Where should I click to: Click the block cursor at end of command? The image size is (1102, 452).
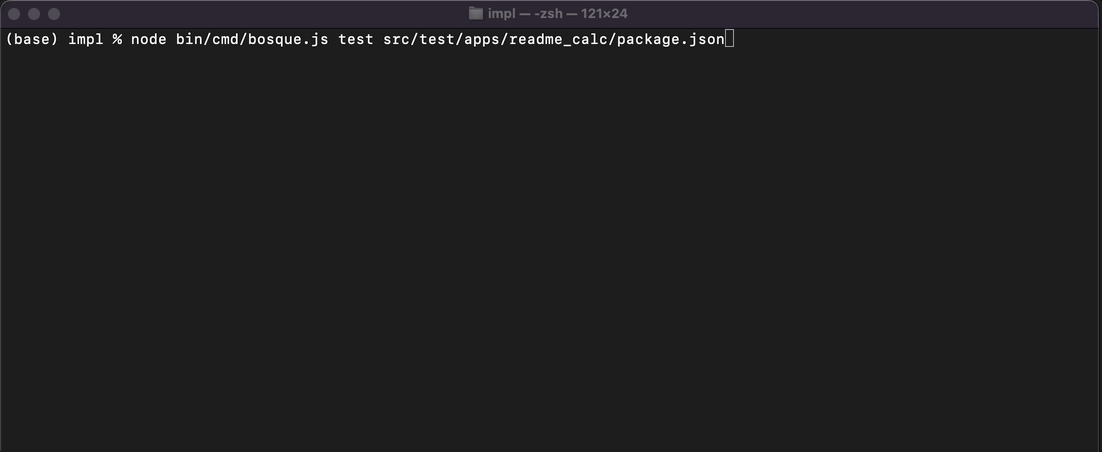tap(729, 39)
